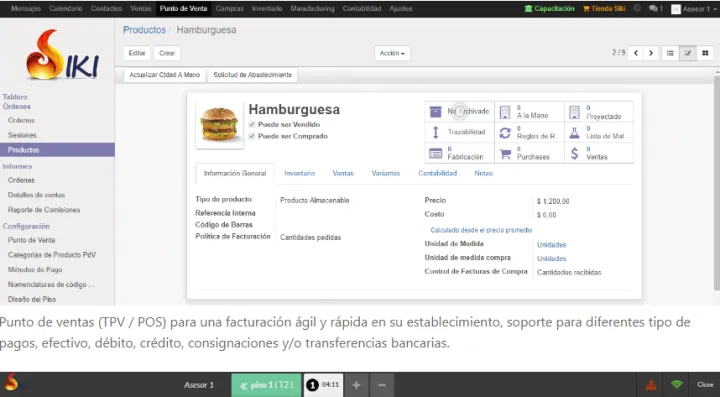Add a new order with plus button
This screenshot has width=720, height=397.
click(356, 385)
